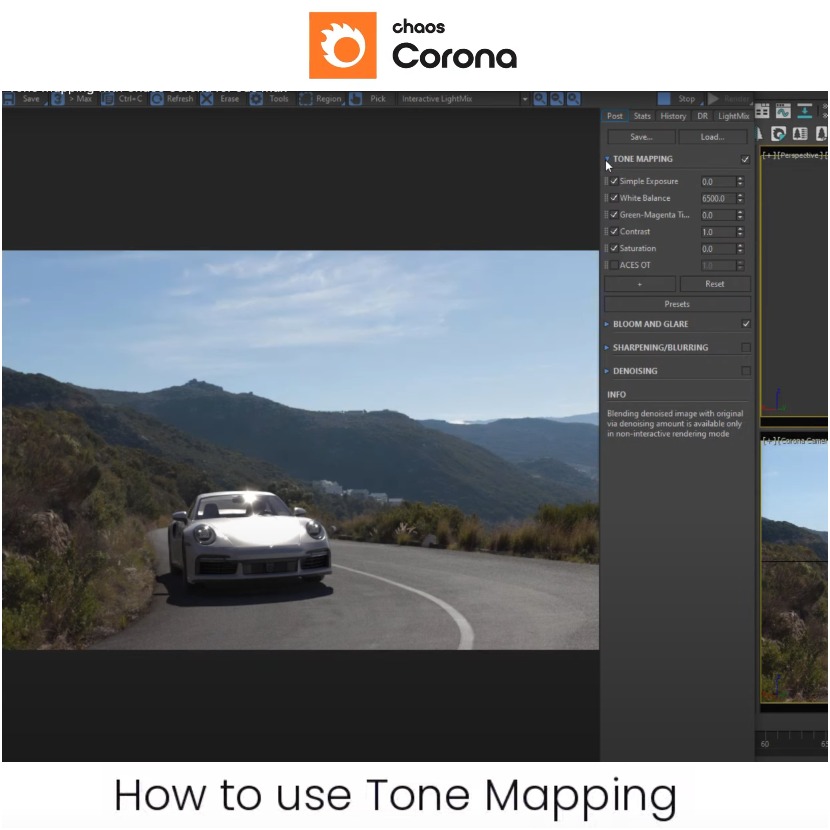
Task: Toggle the Tone Mapping section checkbox
Action: click(745, 159)
